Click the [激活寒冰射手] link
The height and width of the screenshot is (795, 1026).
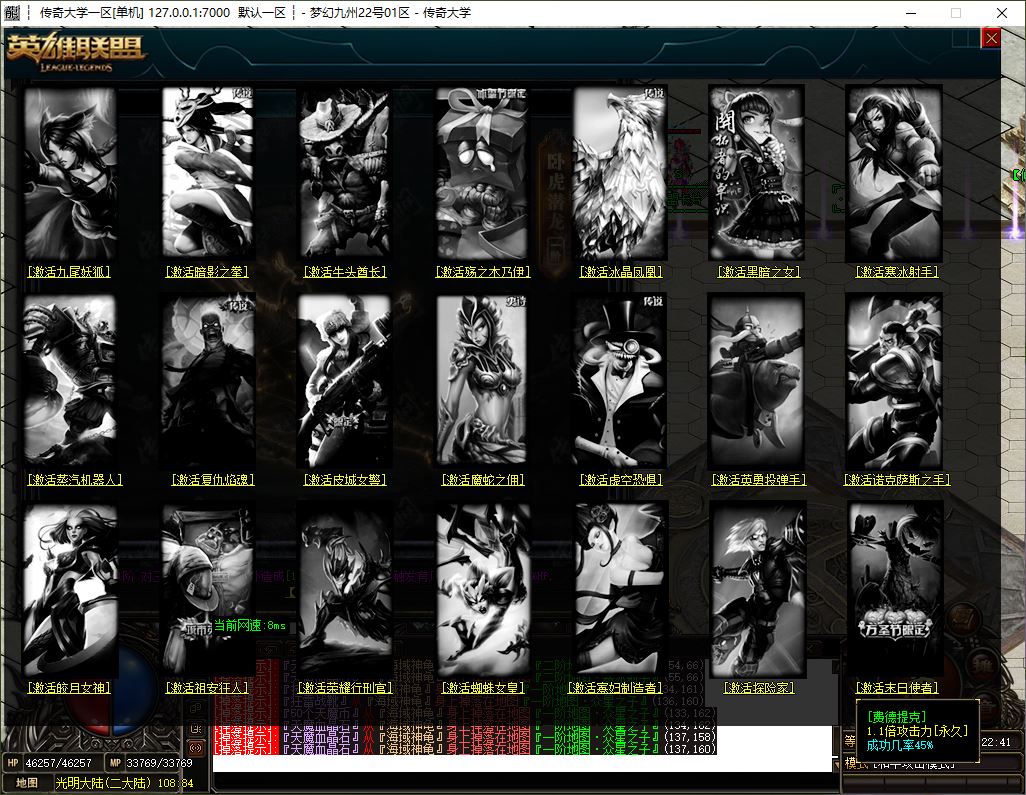coord(897,272)
